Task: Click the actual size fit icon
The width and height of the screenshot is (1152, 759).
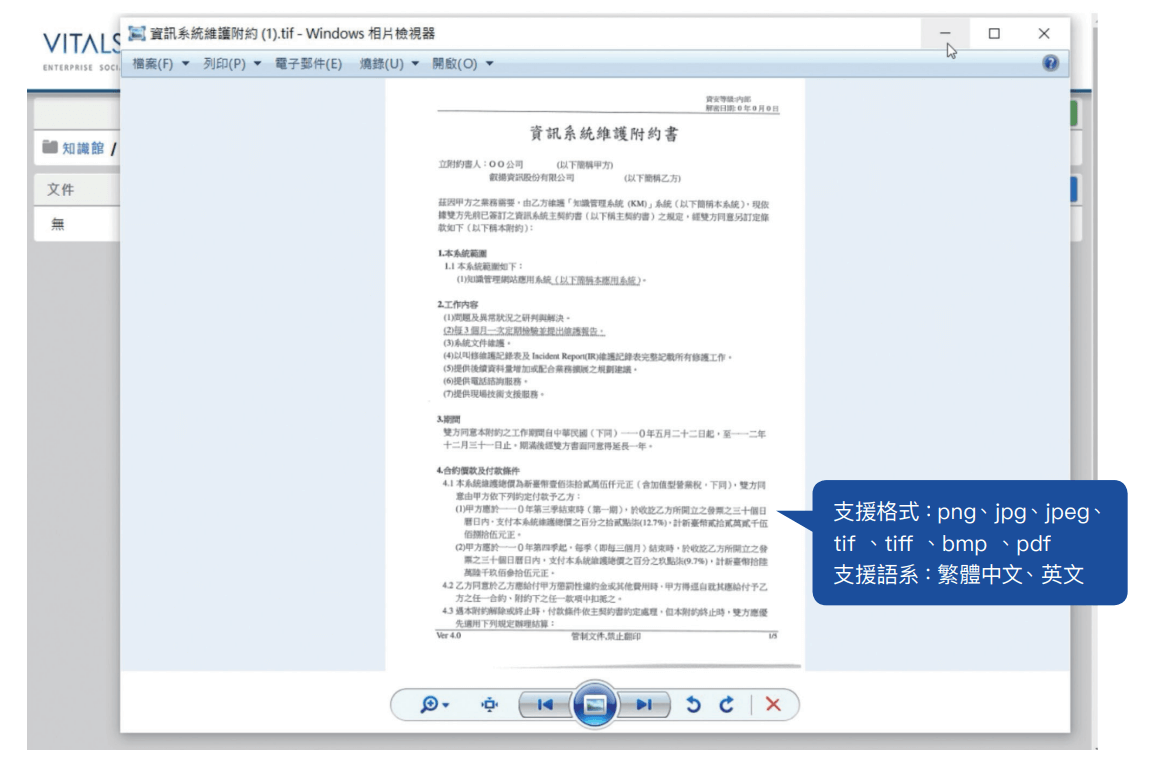Action: tap(489, 705)
